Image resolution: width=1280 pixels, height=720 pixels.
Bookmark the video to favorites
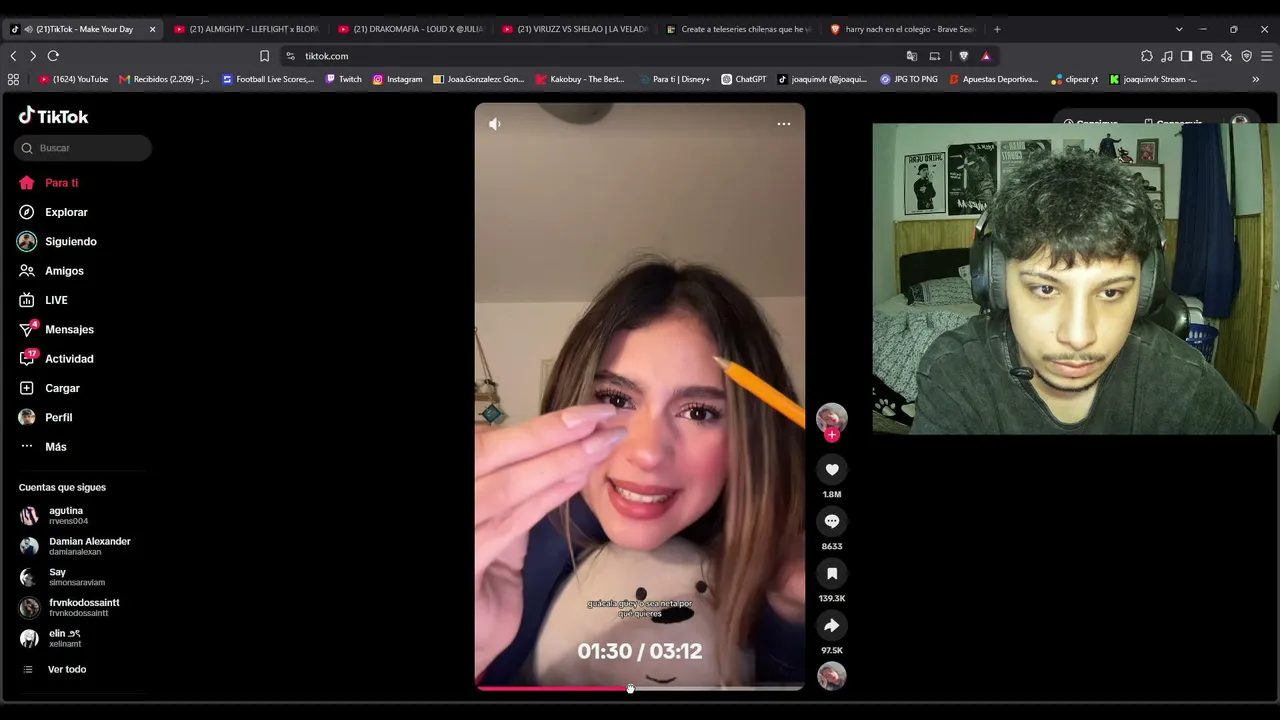pos(832,573)
